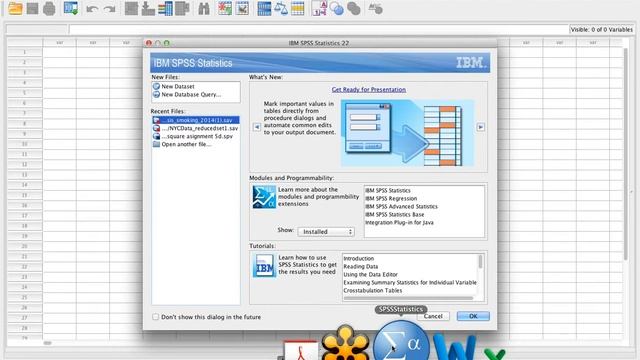Check Don't show this dialog in the future
Screen dimensions: 640x360
(x=156, y=317)
